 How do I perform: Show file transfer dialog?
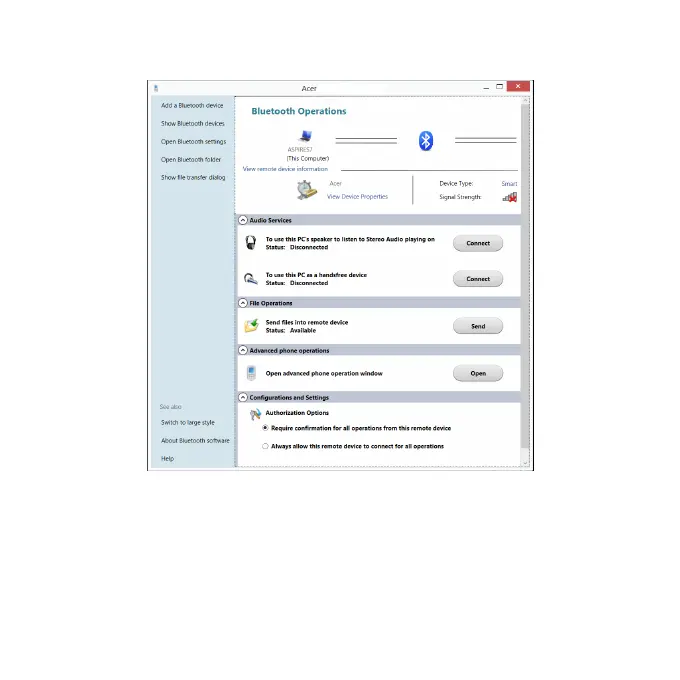(x=193, y=177)
